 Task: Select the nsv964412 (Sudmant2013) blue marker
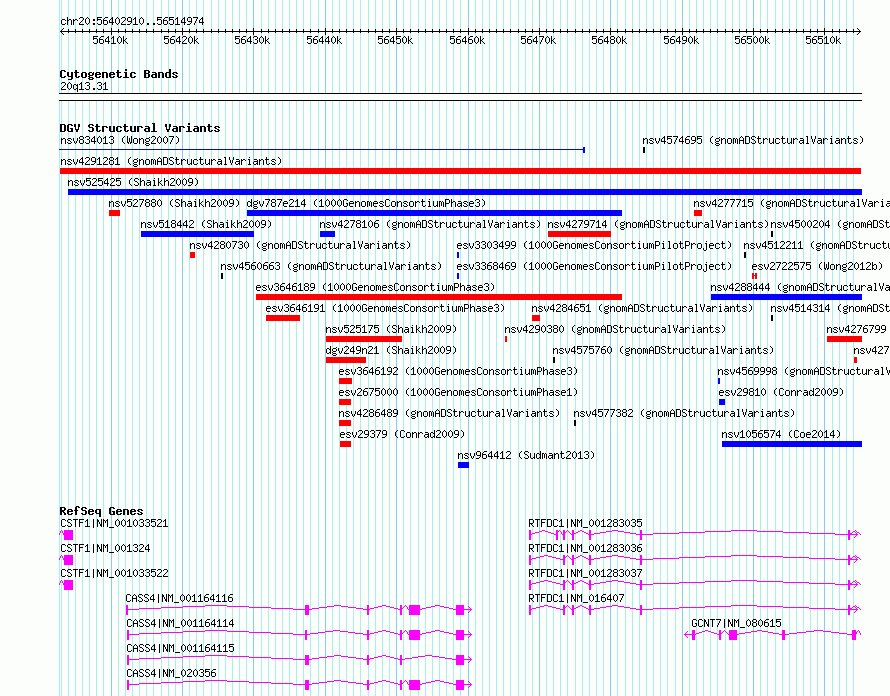pos(463,465)
